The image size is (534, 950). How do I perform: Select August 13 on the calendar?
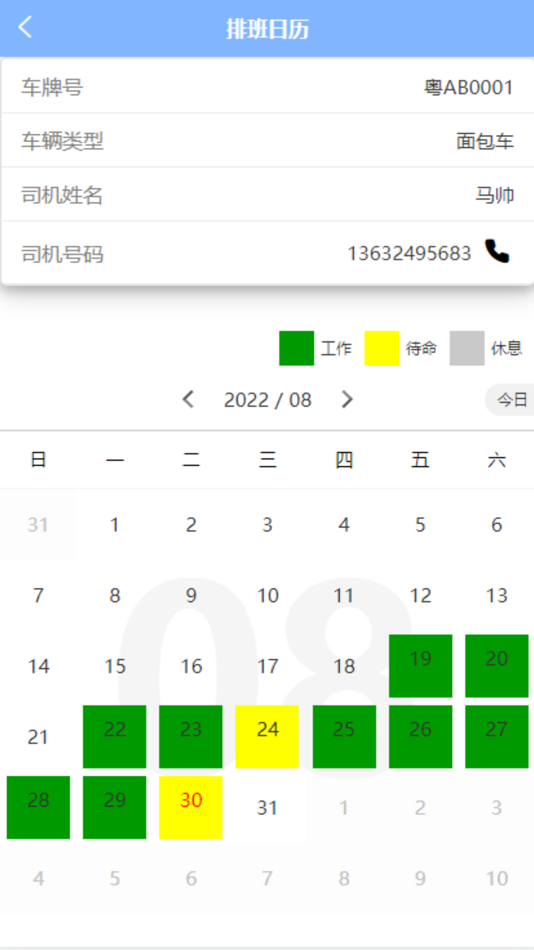[496, 595]
